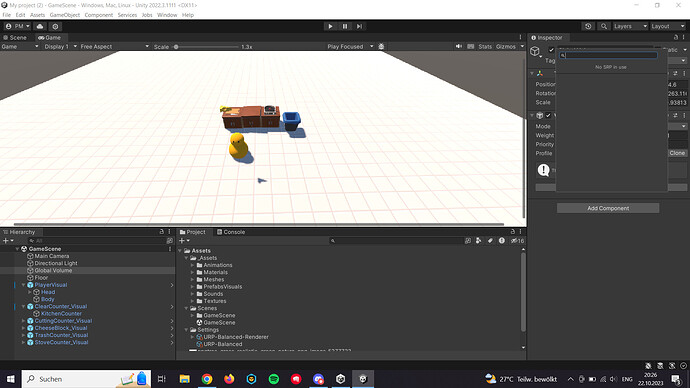Click the Step frame button
The width and height of the screenshot is (690, 388).
360,26
